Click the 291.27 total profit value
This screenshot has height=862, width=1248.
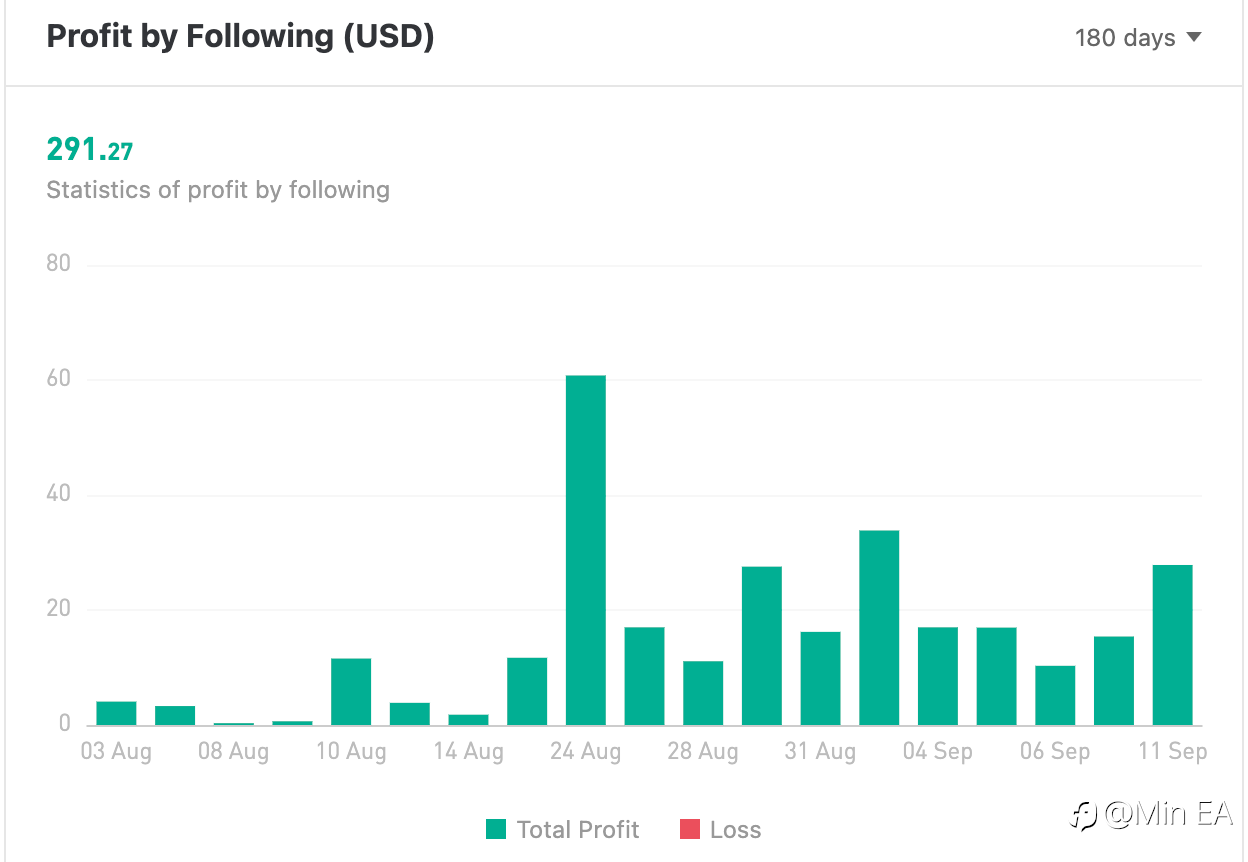(x=90, y=150)
